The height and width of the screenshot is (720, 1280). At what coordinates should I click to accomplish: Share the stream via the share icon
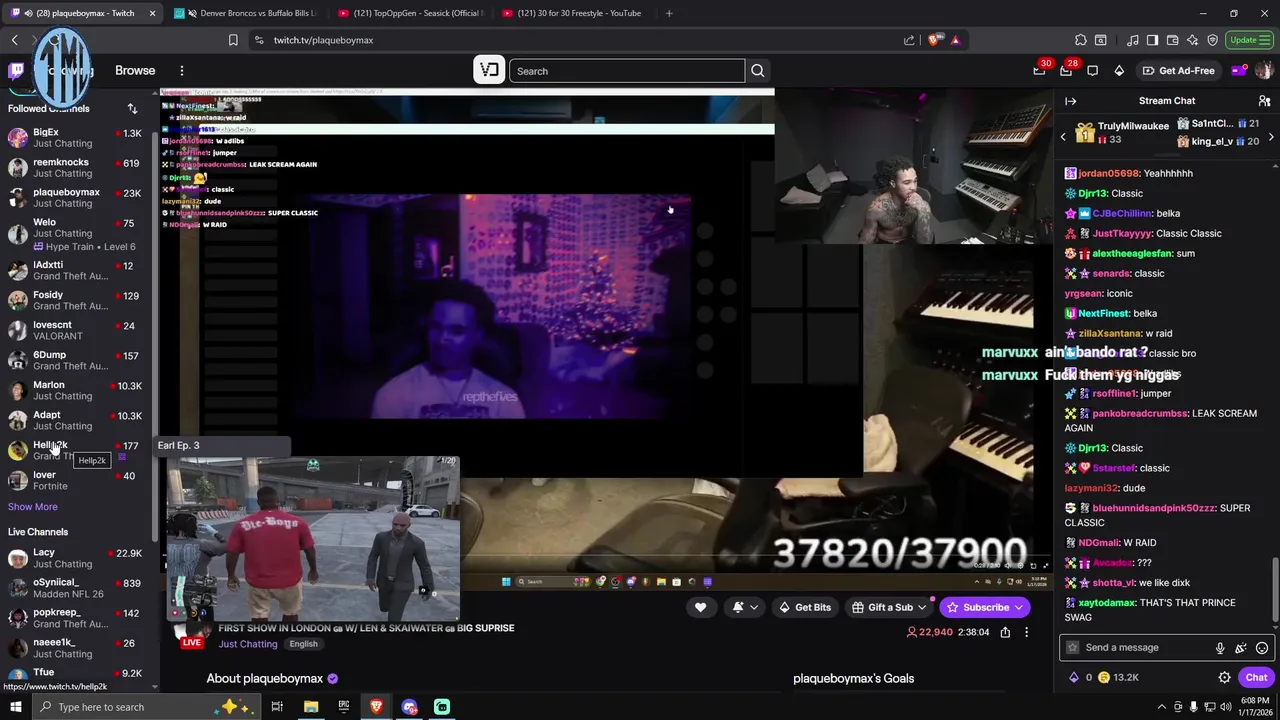pyautogui.click(x=1005, y=632)
